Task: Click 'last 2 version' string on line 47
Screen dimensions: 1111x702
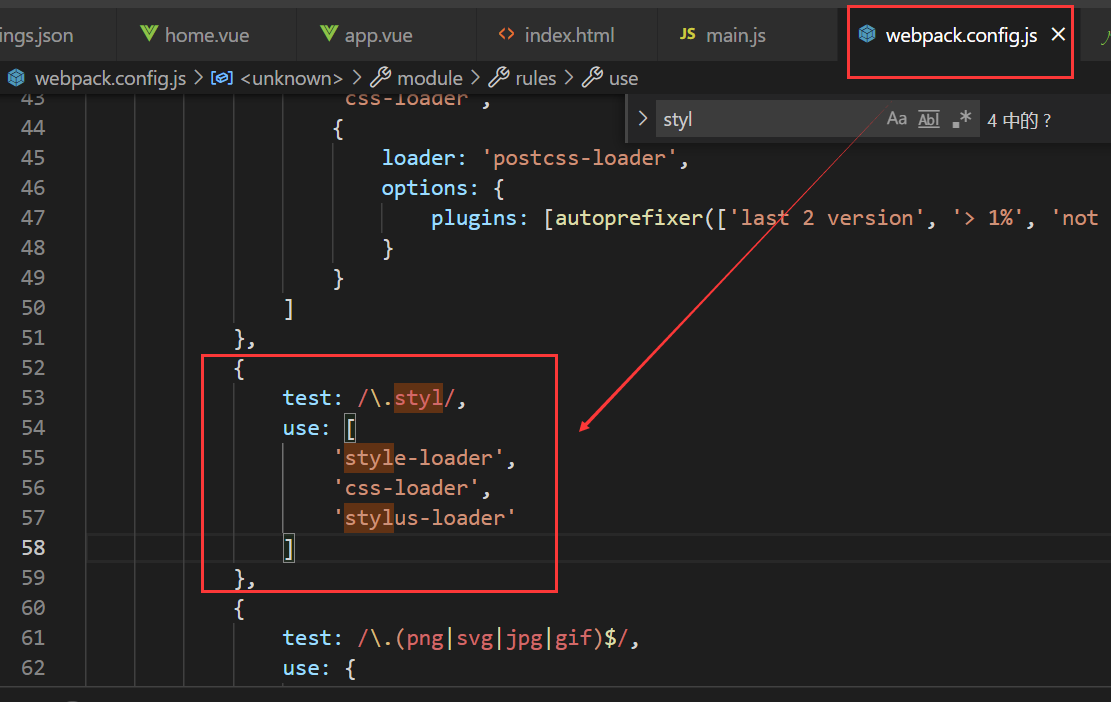Action: 827,218
